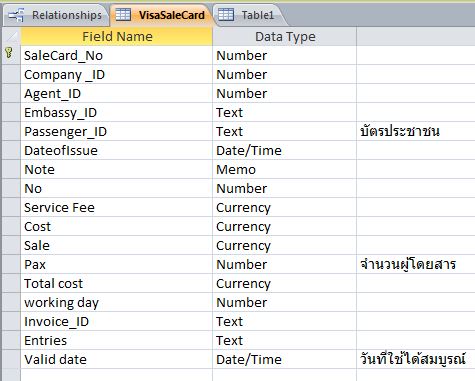The width and height of the screenshot is (475, 381).
Task: Switch to the Relationships tab
Action: pyautogui.click(x=55, y=15)
